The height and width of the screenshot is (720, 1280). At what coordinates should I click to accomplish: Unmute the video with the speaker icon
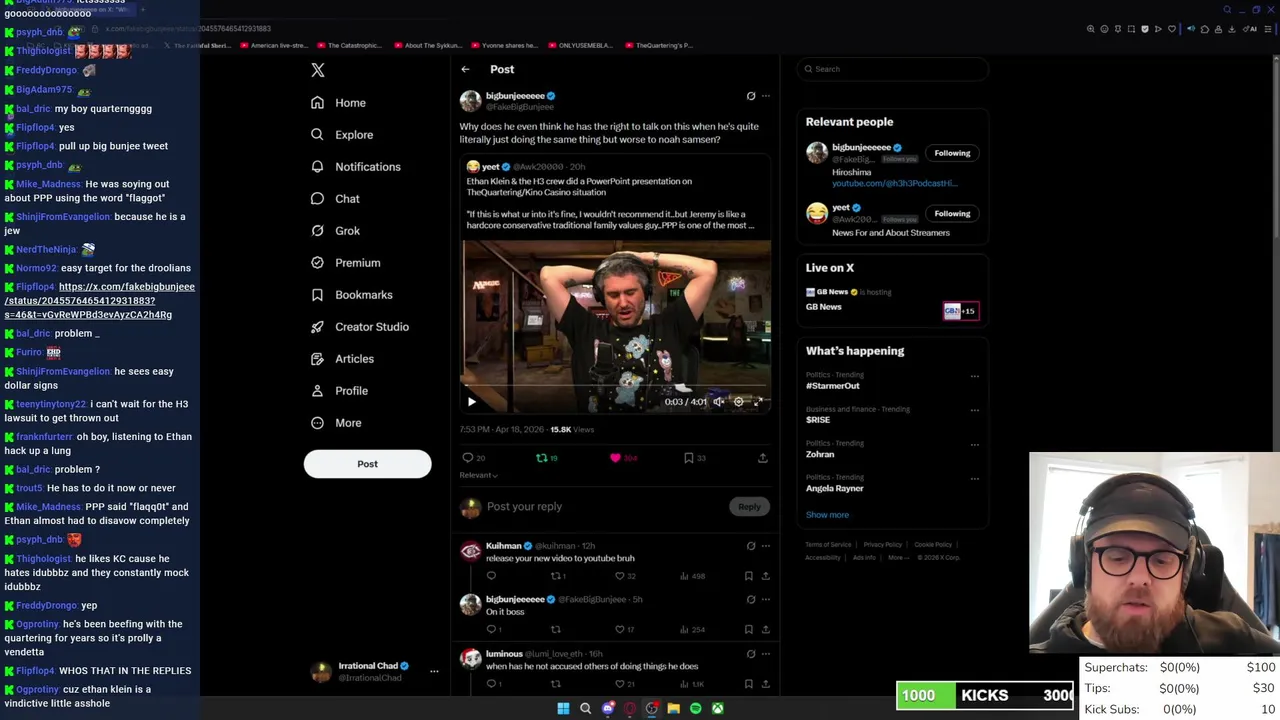(x=718, y=402)
